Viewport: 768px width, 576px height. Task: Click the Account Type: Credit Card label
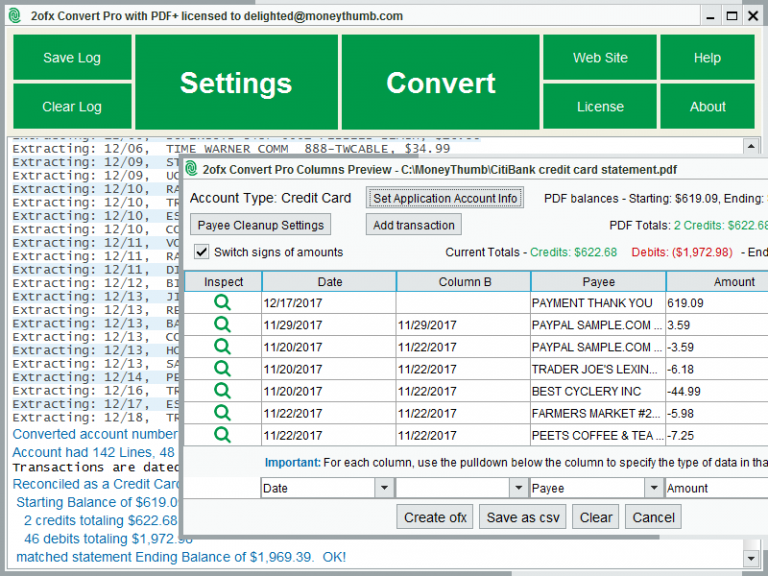coord(270,198)
